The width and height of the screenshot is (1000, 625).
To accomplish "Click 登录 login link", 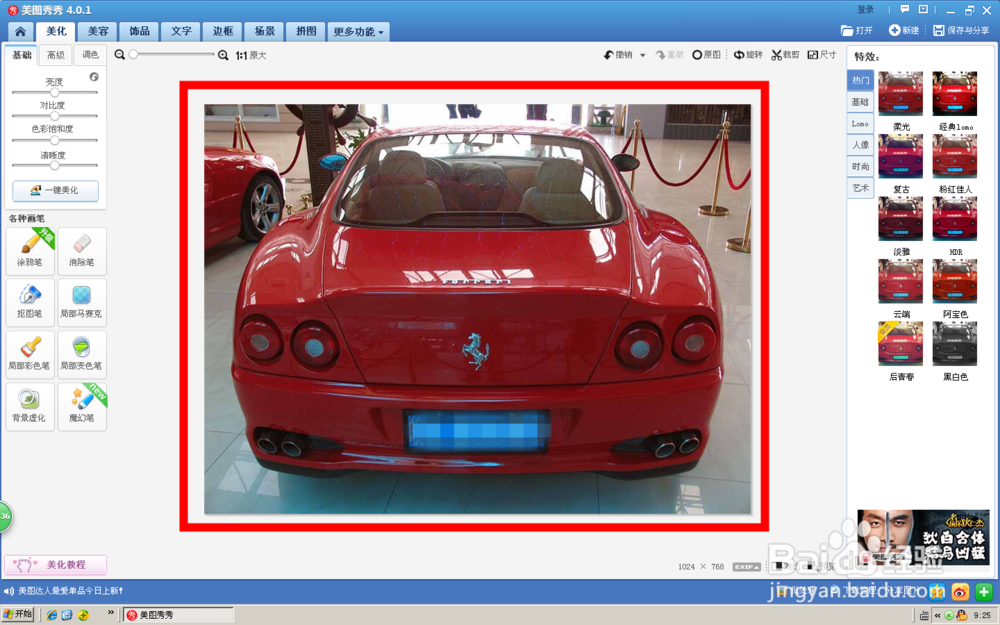I will click(865, 10).
